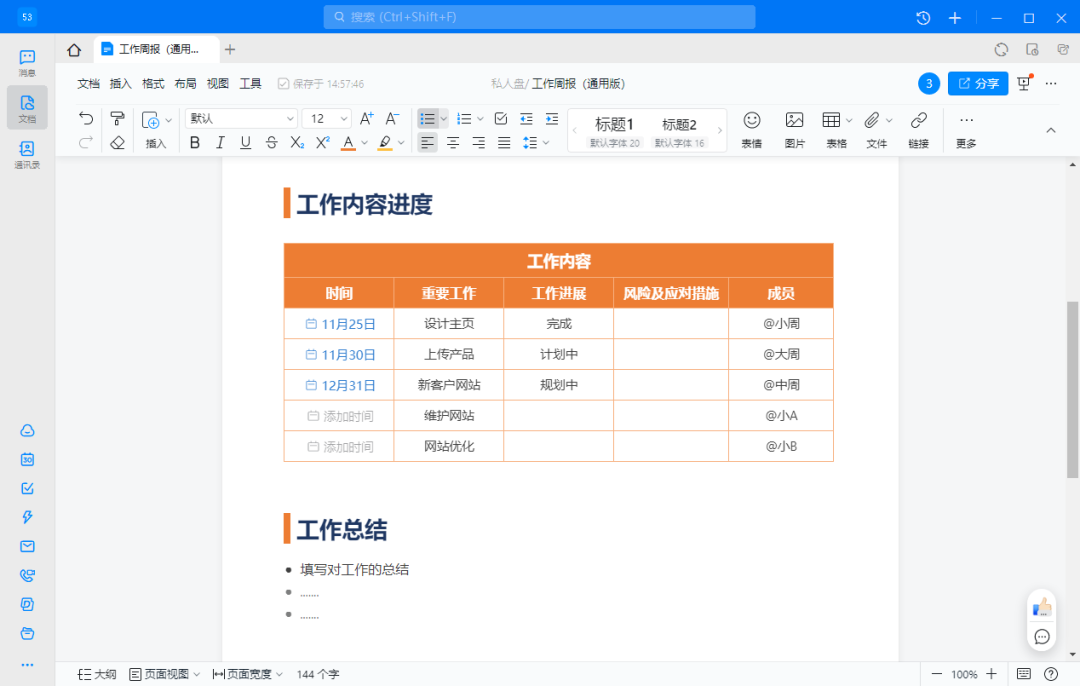The height and width of the screenshot is (686, 1080).
Task: Click the emoji (表情) smiley icon
Action: 751,121
